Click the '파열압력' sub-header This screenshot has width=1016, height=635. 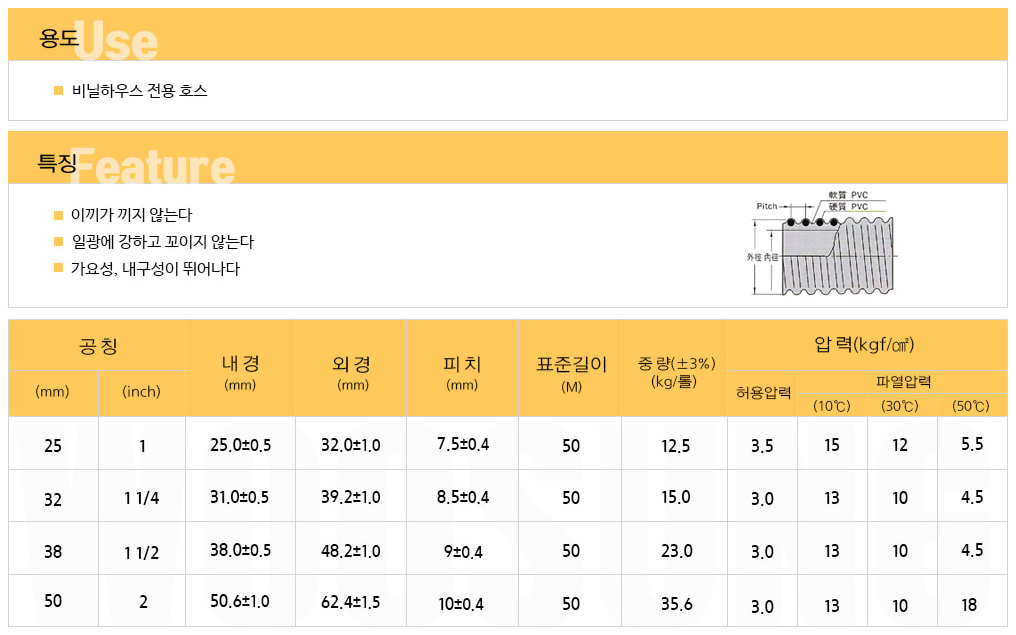[x=903, y=382]
